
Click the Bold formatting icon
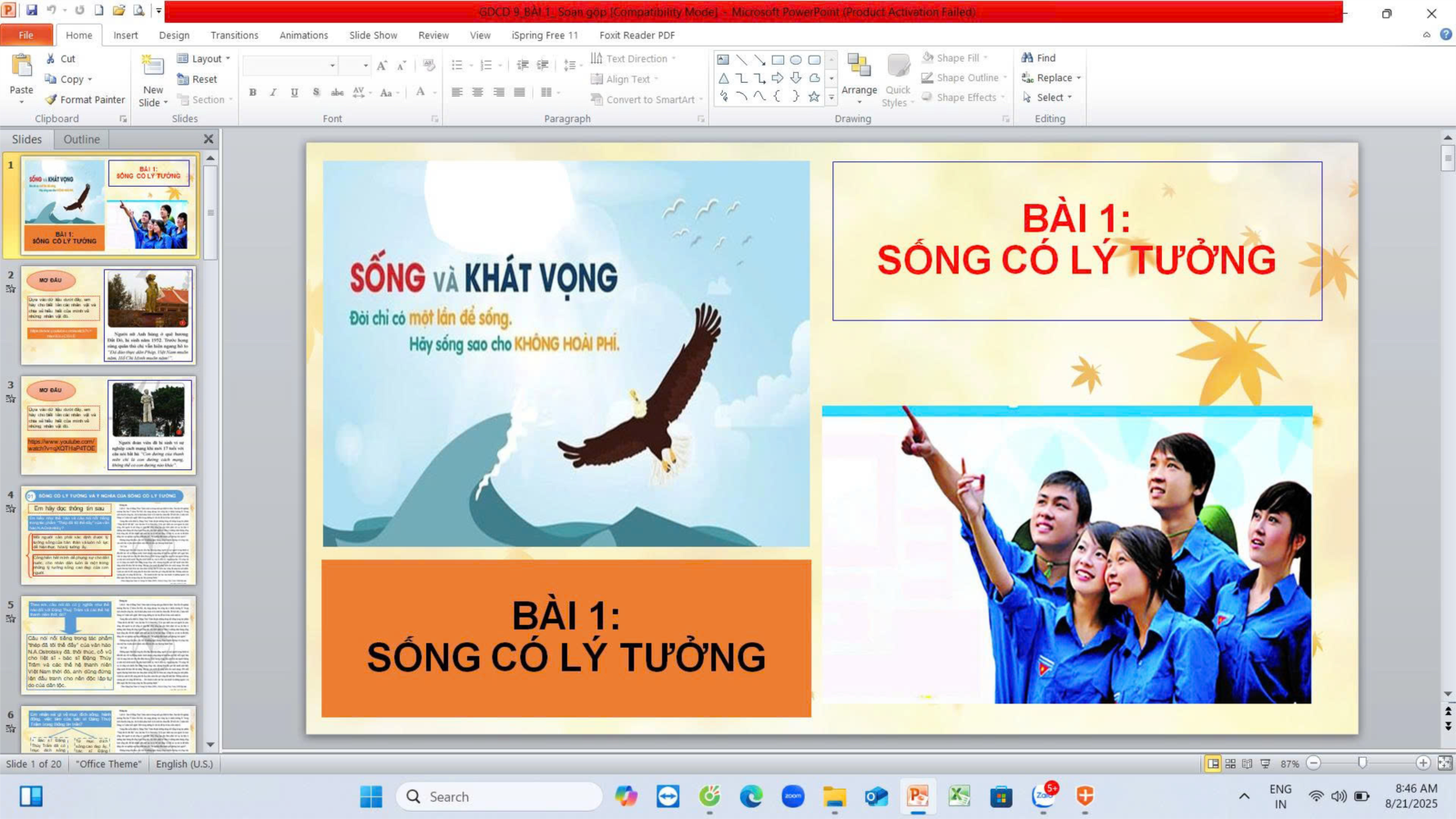[252, 93]
